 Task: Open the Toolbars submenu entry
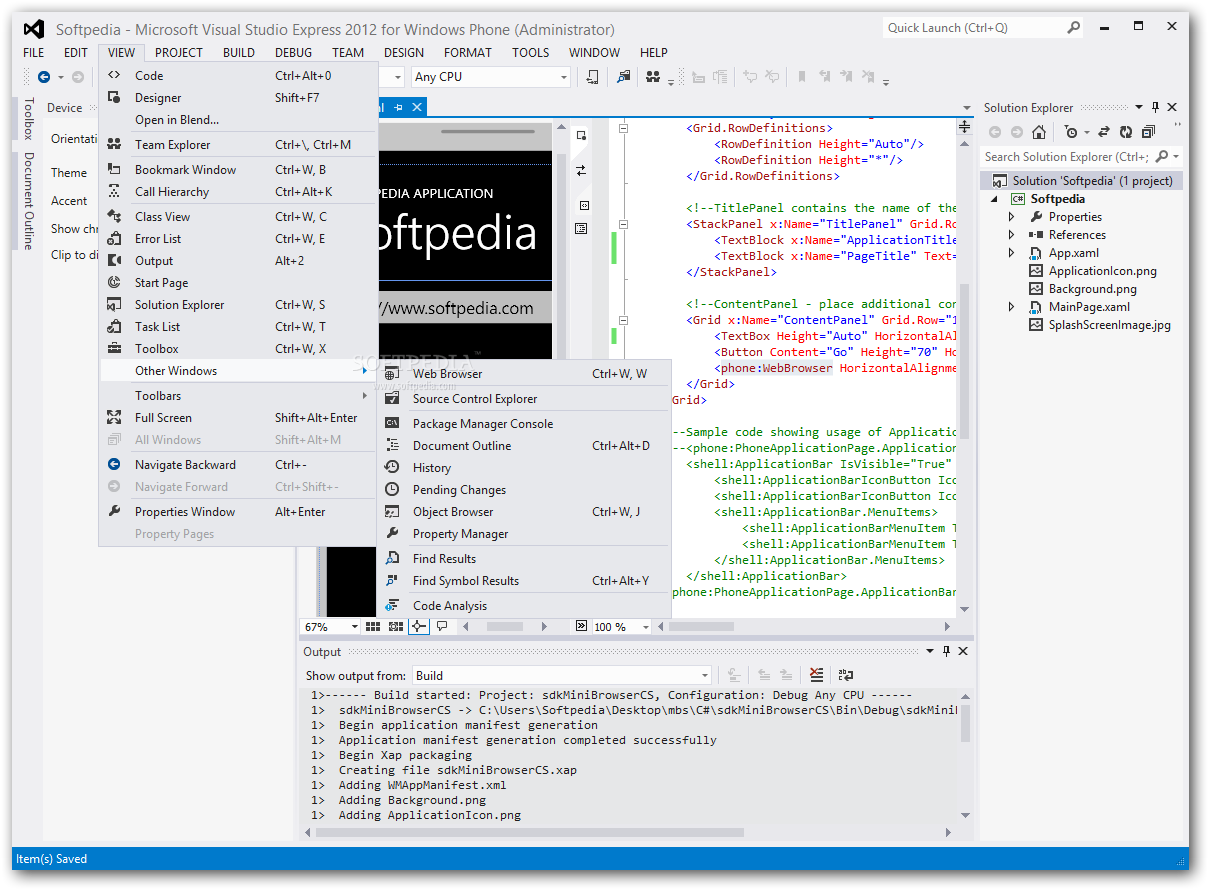pos(238,396)
